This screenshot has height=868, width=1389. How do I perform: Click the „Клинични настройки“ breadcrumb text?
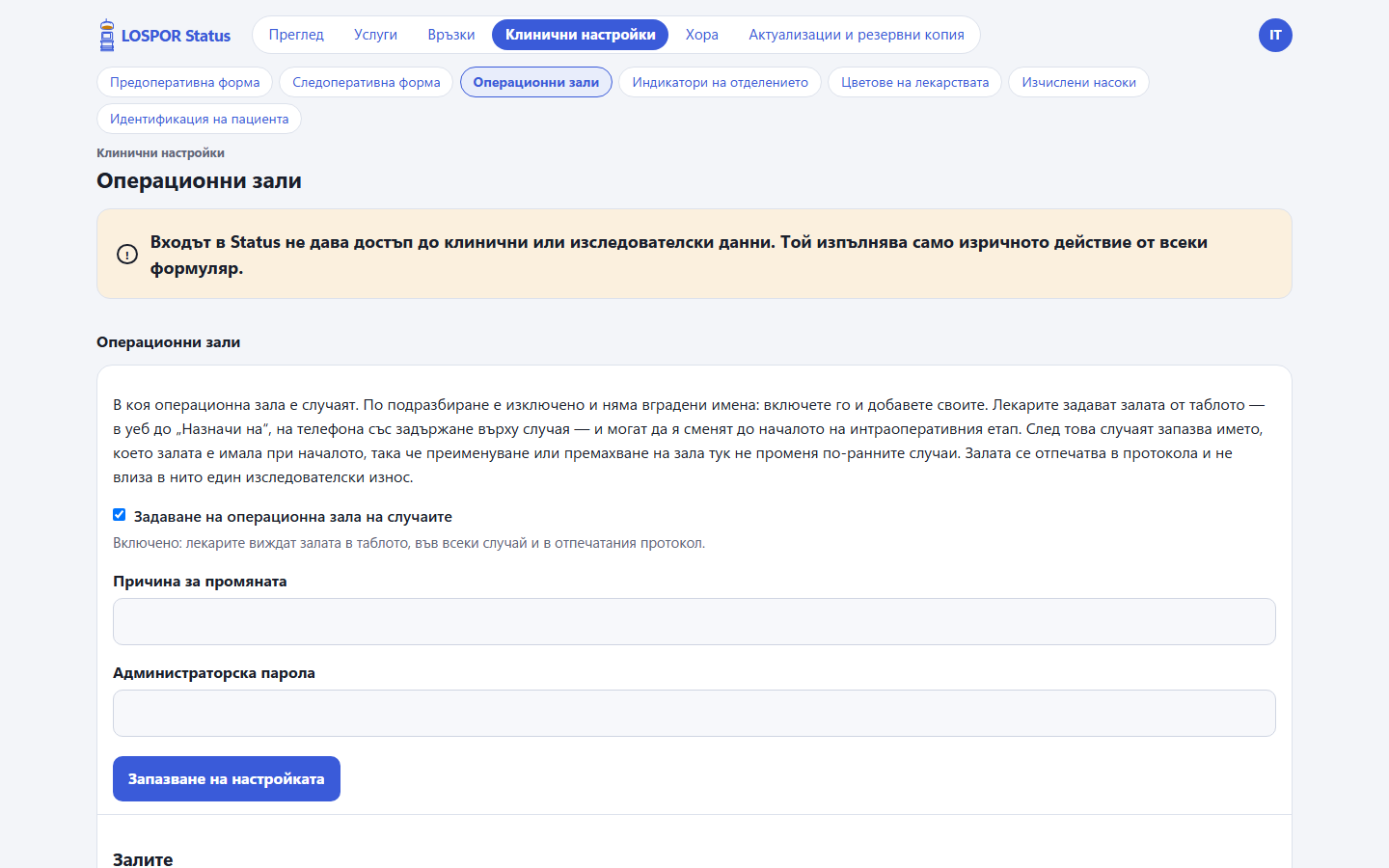point(161,153)
